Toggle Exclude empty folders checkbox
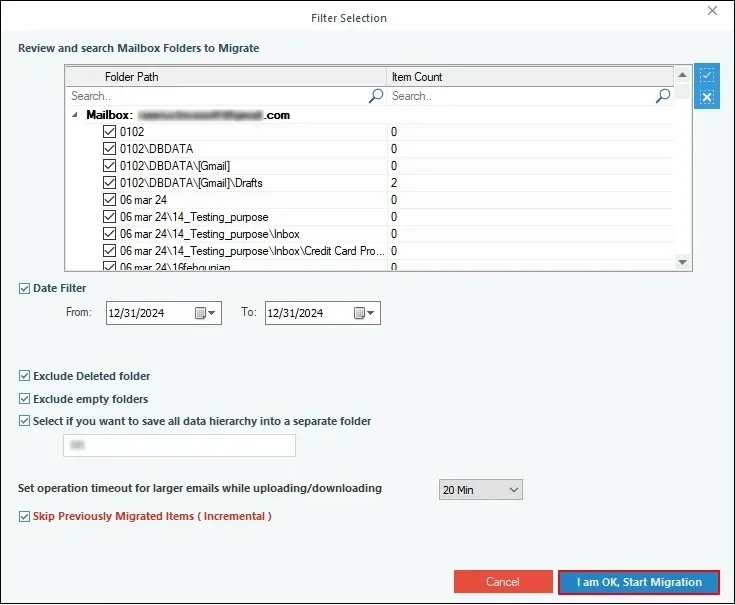 point(24,399)
